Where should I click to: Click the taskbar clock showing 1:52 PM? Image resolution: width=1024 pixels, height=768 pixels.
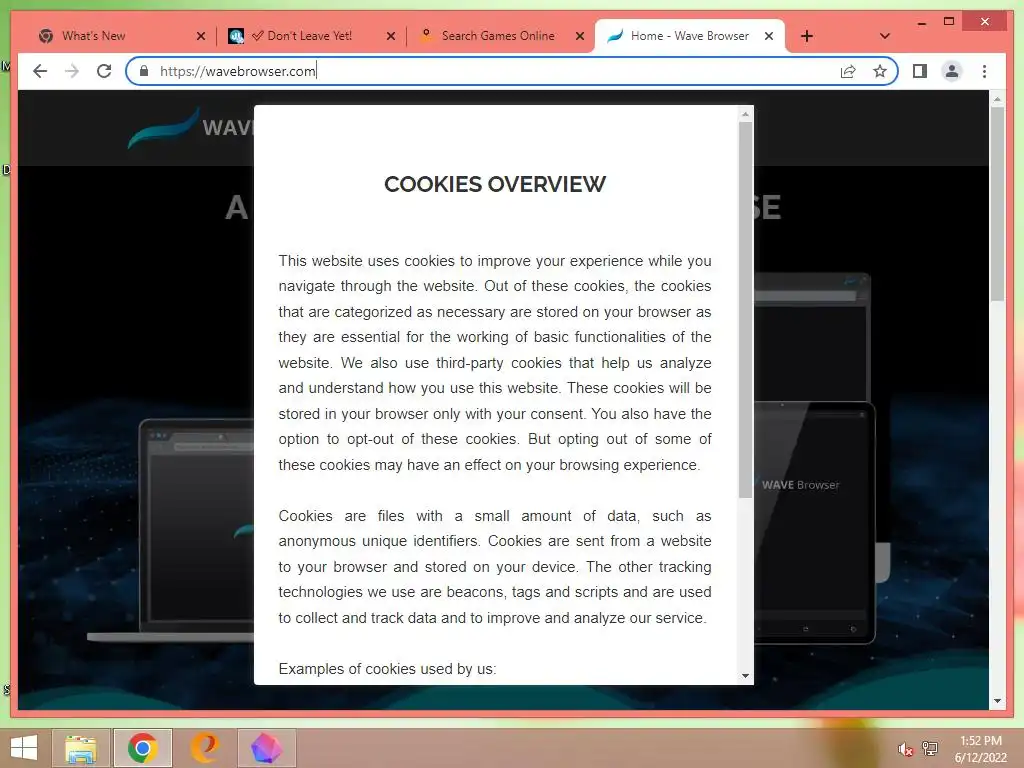click(980, 749)
